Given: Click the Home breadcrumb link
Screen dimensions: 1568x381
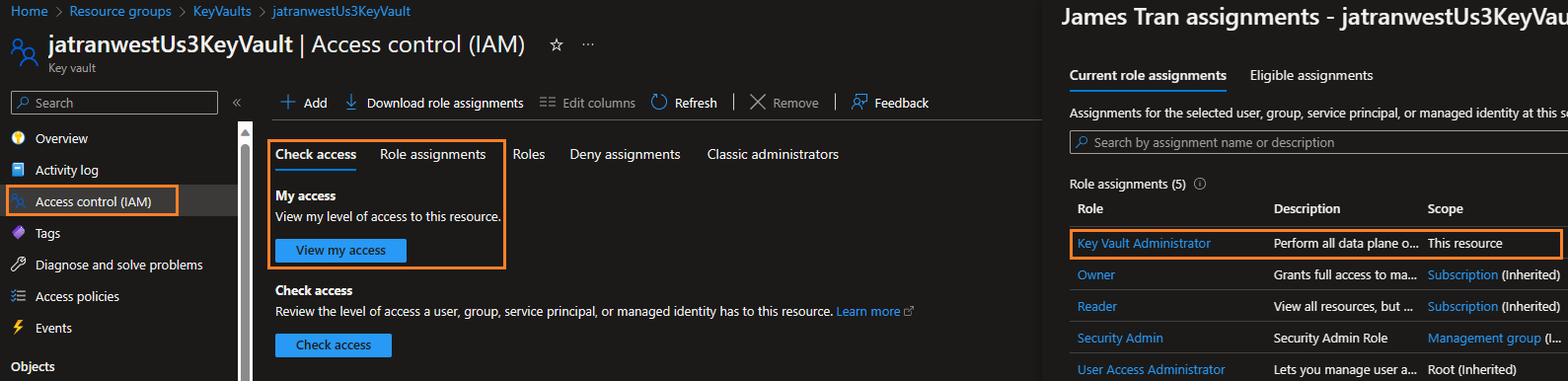Looking at the screenshot, I should click(30, 11).
